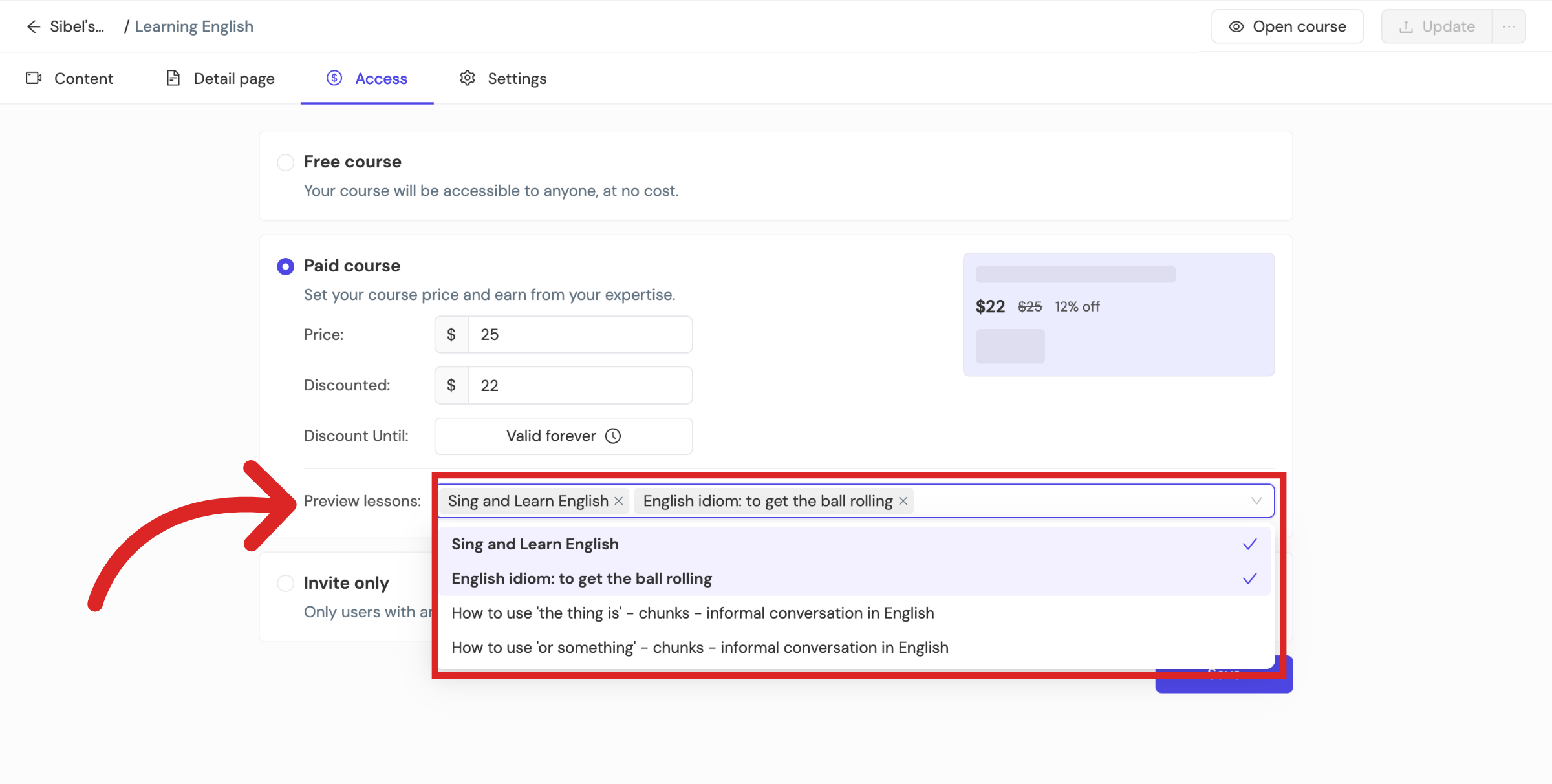Screen dimensions: 1552x784
Task: Click the back arrow icon
Action: click(x=34, y=26)
